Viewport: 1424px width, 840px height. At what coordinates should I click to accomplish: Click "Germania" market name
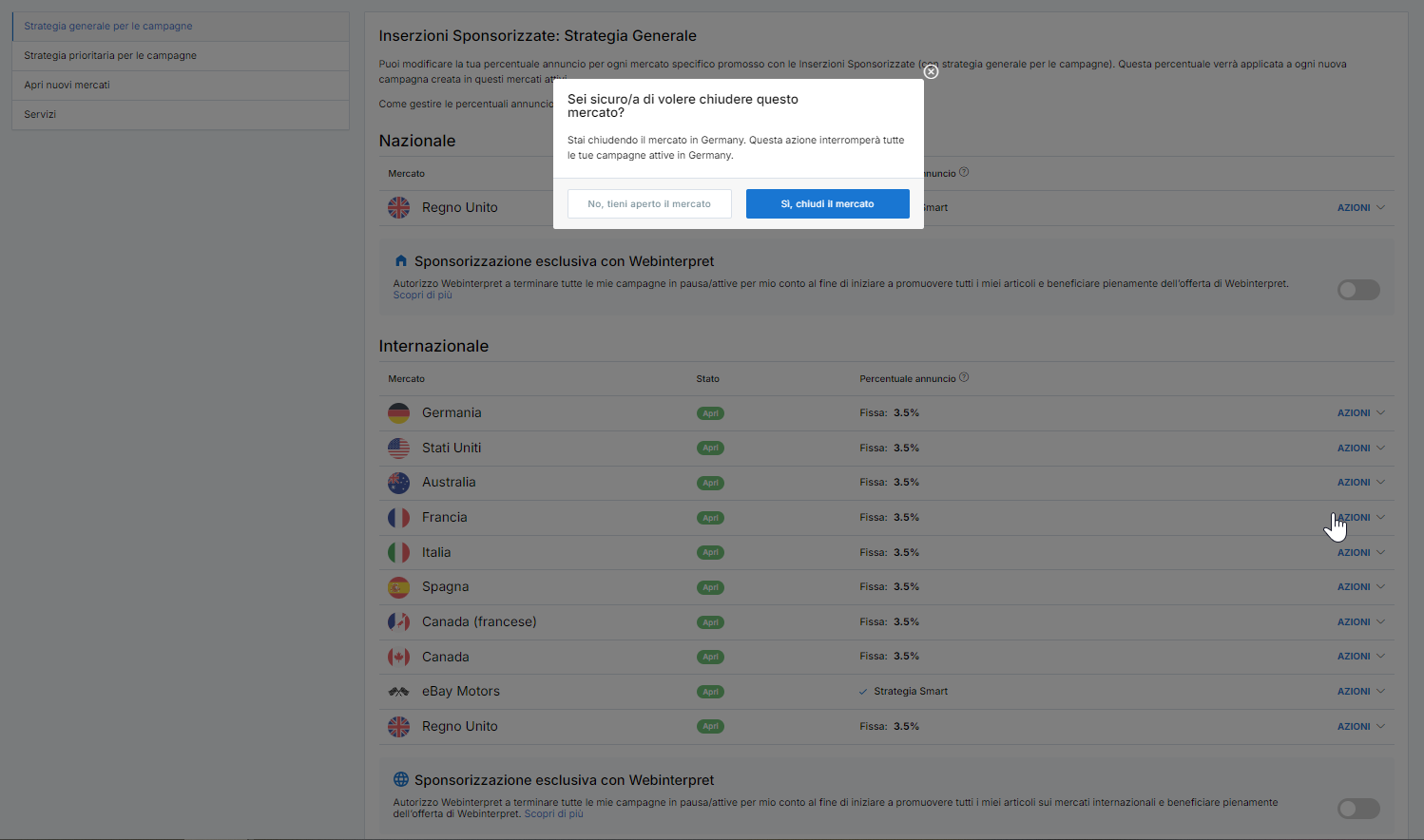pos(452,413)
